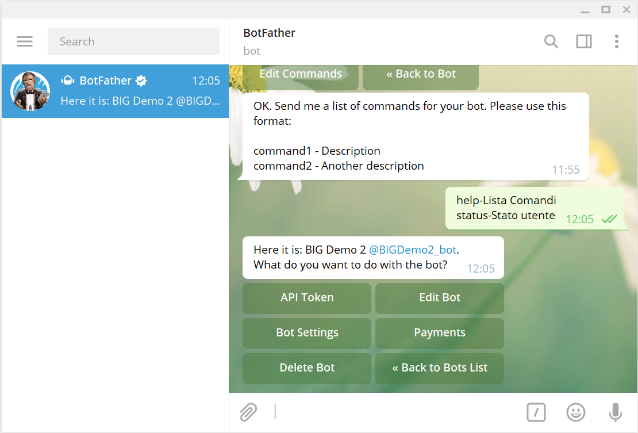
Task: Click the Edit Commands button
Action: tap(301, 76)
